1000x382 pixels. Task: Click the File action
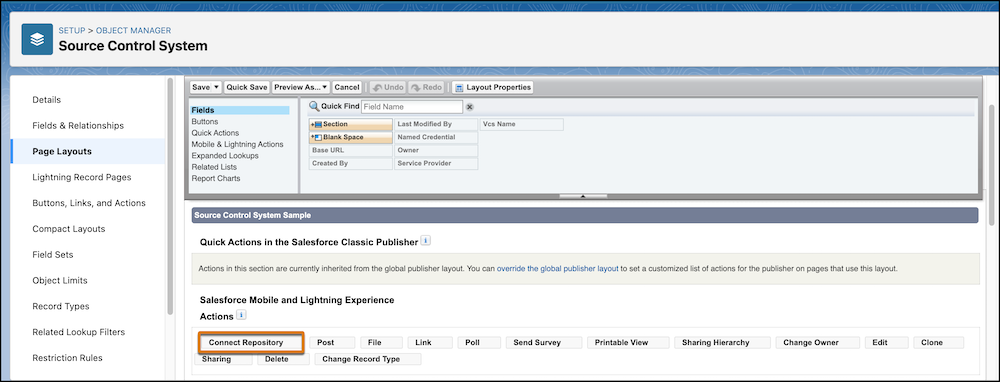click(x=381, y=342)
